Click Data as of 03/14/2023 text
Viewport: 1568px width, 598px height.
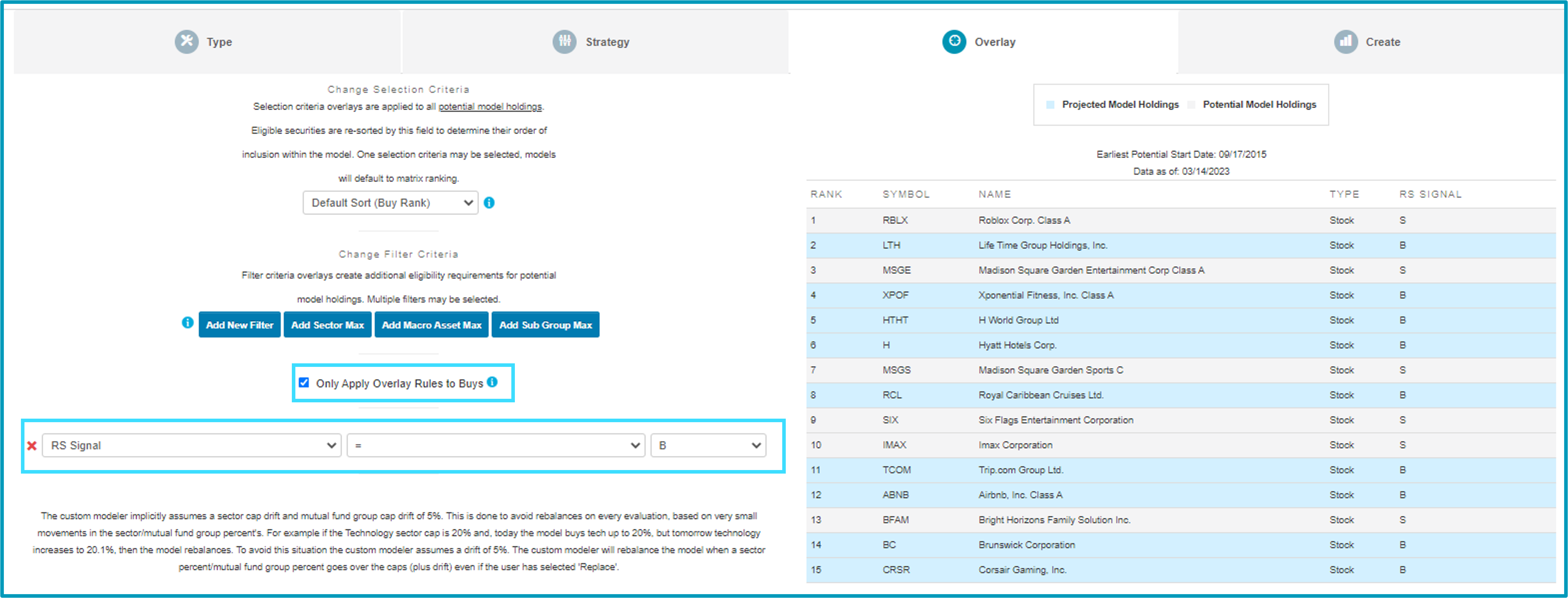(x=1181, y=172)
